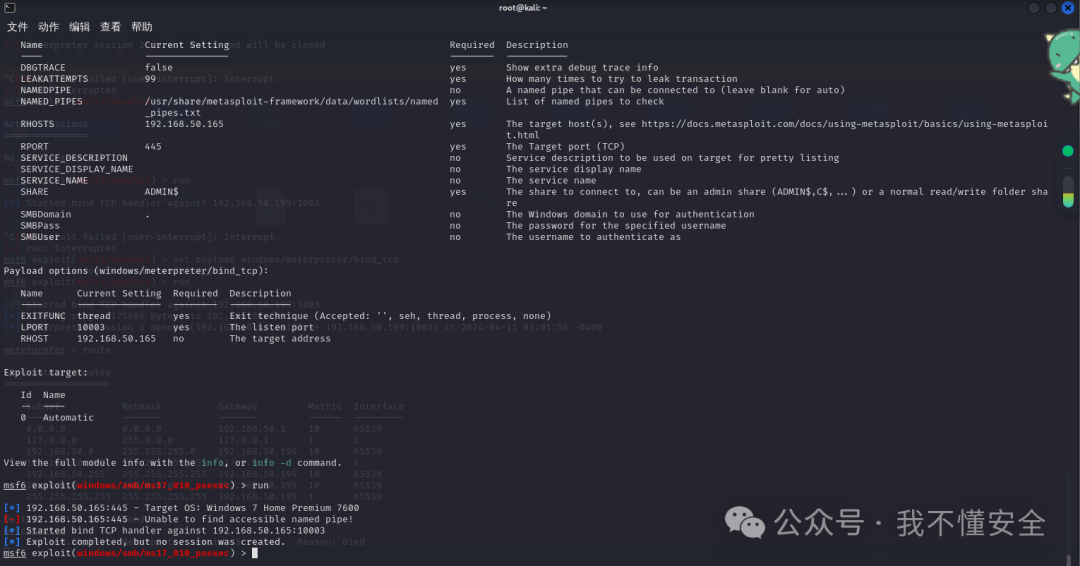
Task: Select the LPORT value 10003
Action: pyautogui.click(x=91, y=327)
